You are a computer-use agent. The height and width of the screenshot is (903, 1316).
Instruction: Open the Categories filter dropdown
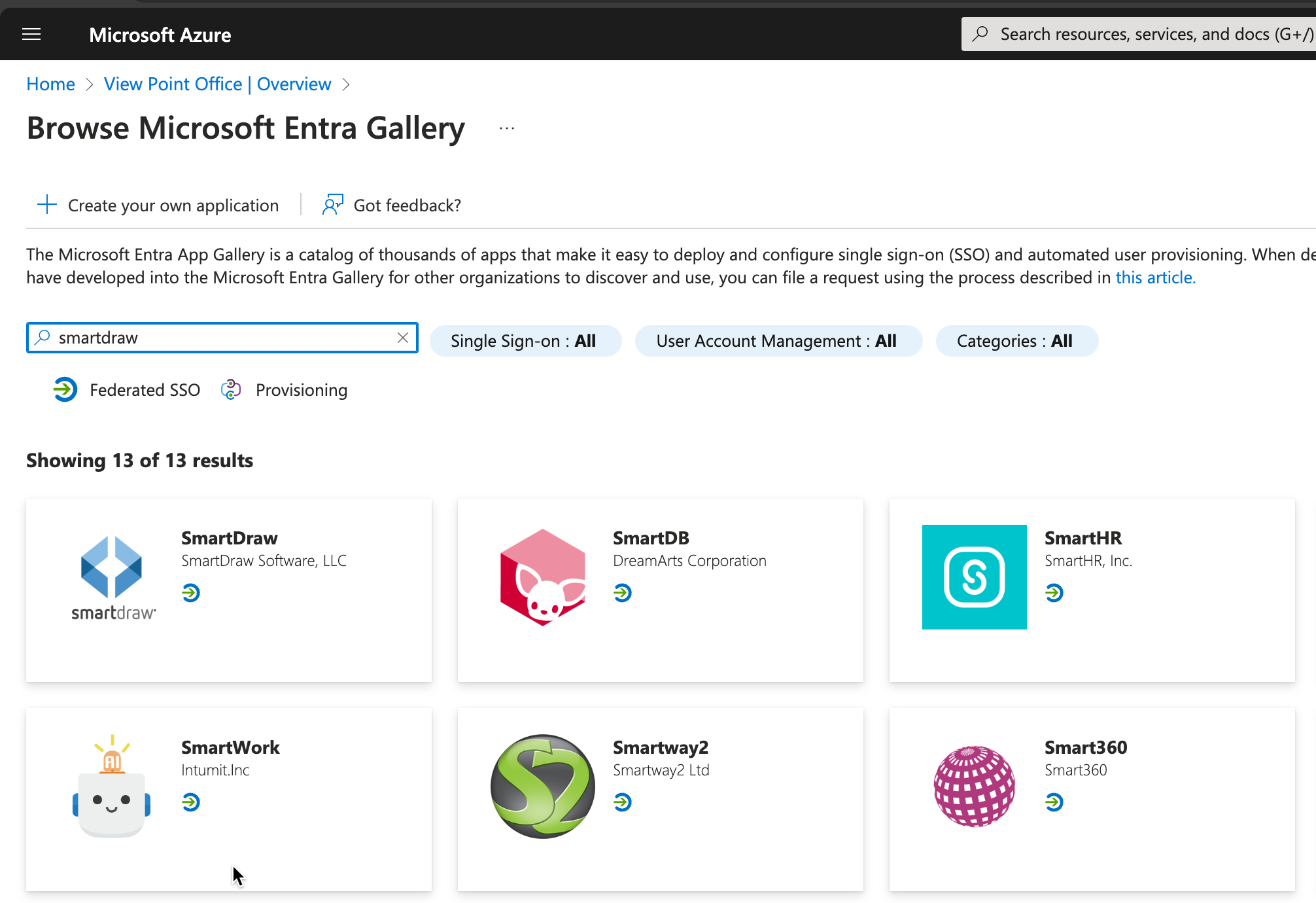pos(1016,340)
